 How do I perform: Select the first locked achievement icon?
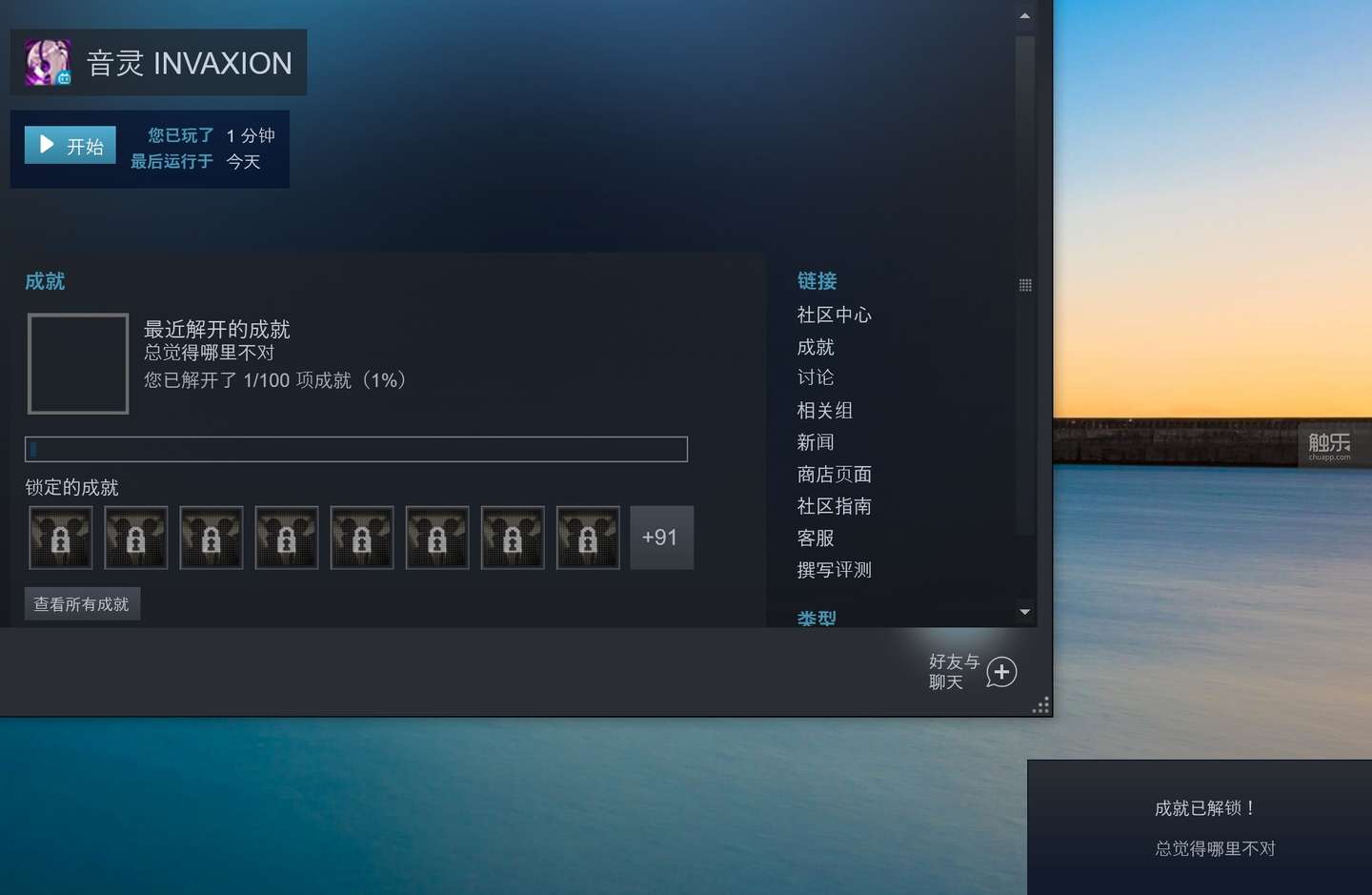click(60, 538)
